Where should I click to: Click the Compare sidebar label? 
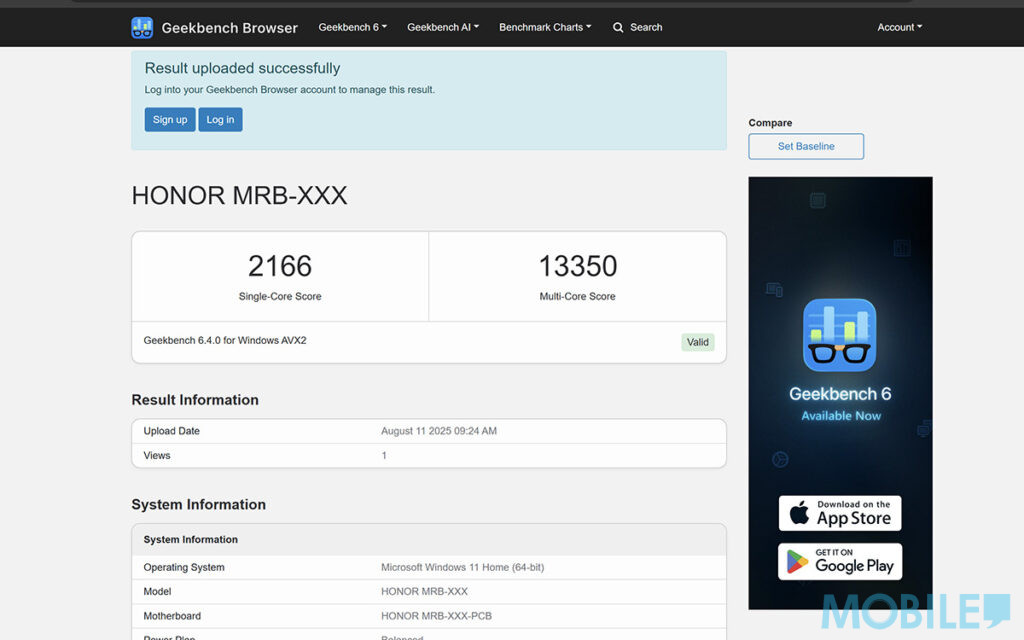coord(770,123)
